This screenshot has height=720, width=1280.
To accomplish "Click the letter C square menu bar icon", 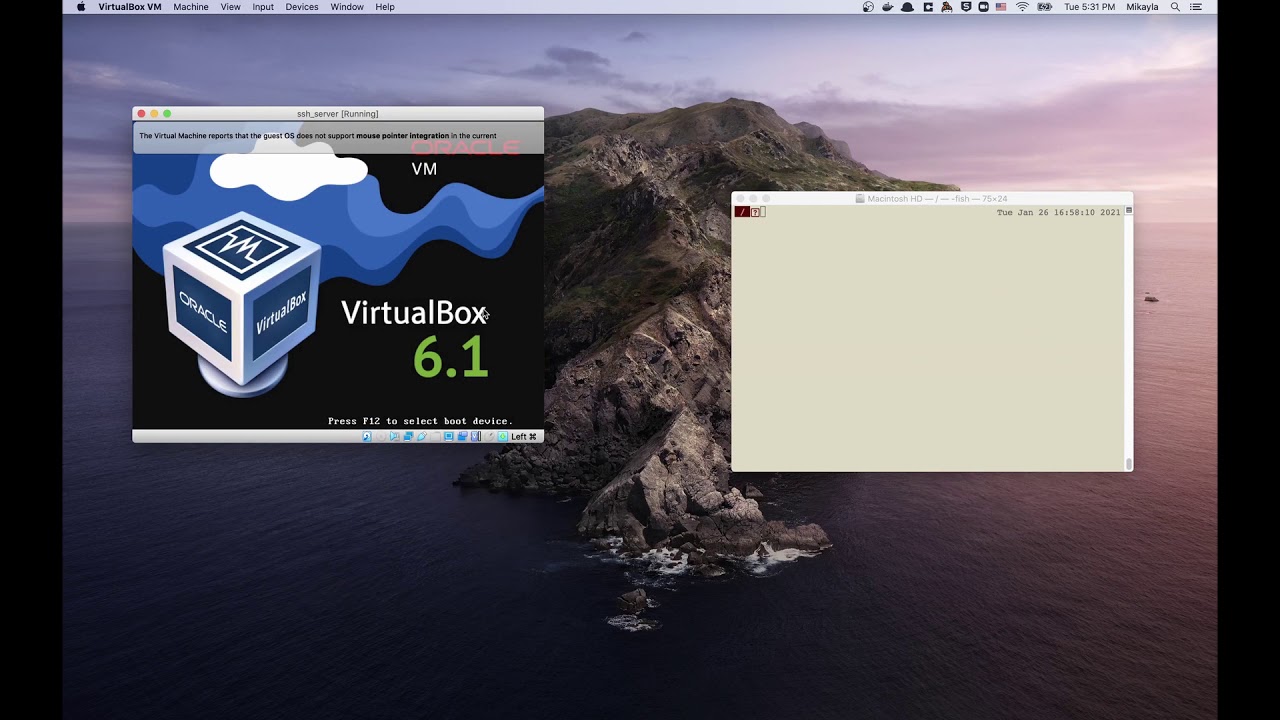I will click(x=928, y=7).
